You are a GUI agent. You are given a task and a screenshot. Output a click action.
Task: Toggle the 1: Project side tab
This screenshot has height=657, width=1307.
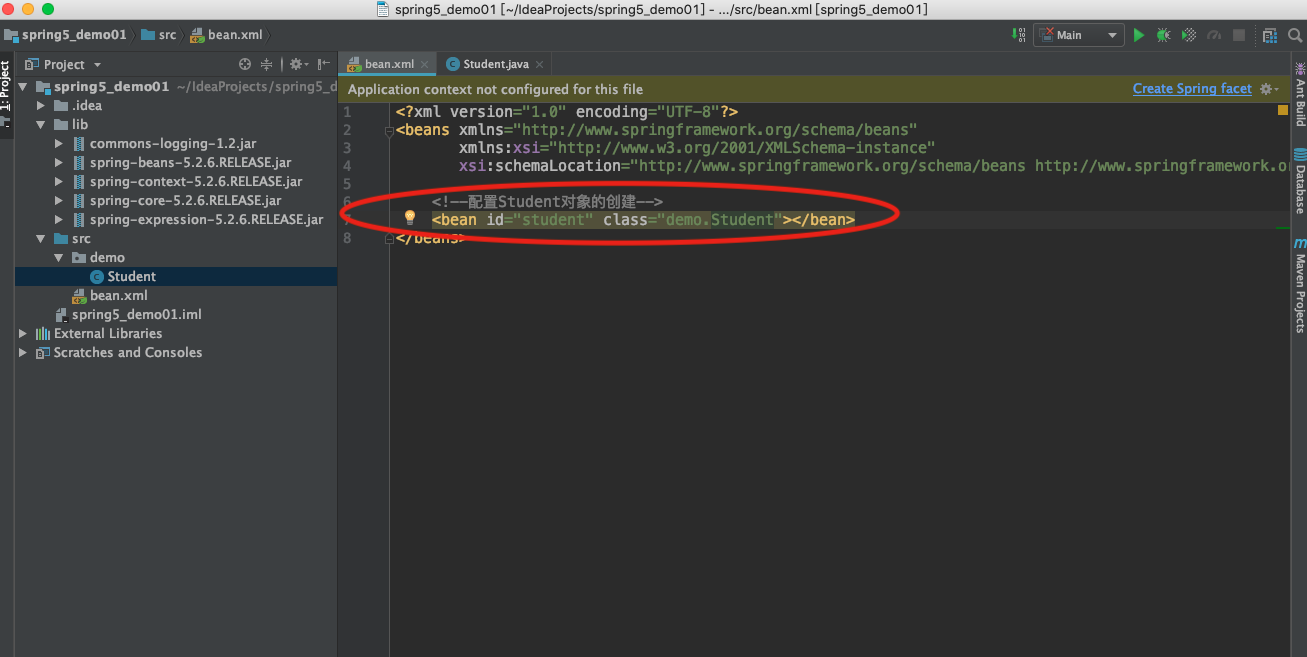[x=6, y=92]
